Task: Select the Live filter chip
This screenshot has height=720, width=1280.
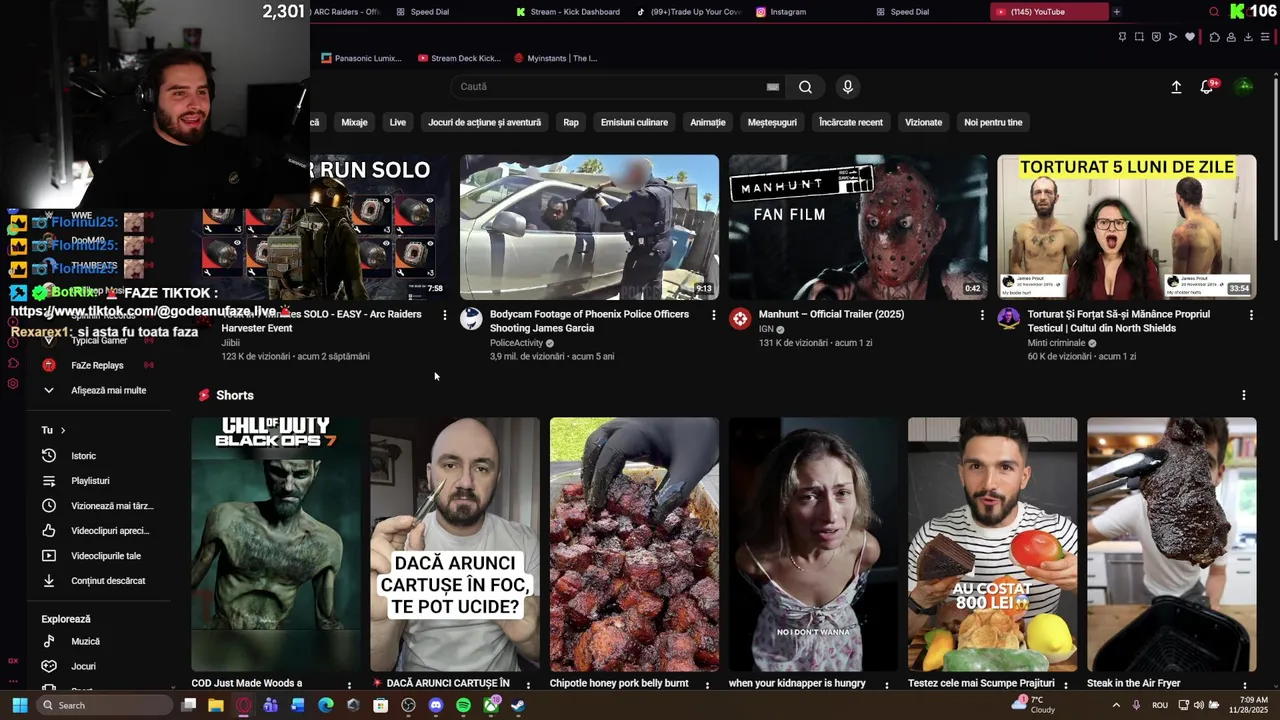Action: (398, 122)
